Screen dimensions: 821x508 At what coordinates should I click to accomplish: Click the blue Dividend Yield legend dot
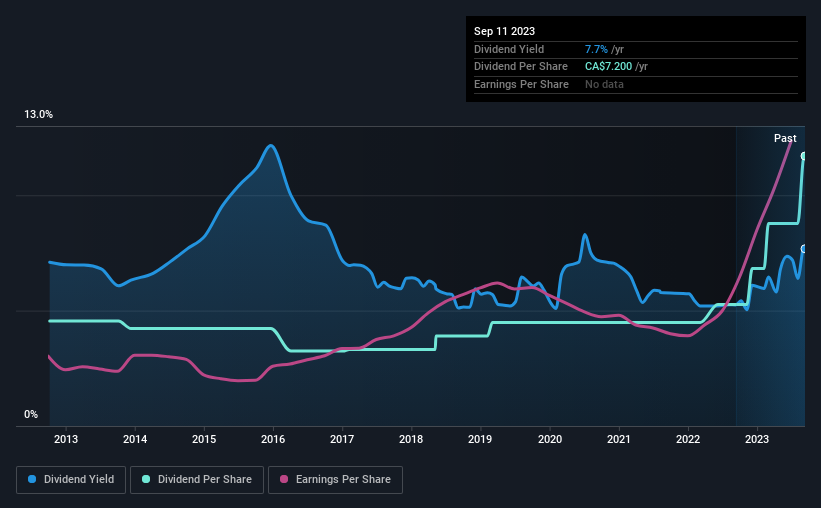(x=32, y=479)
